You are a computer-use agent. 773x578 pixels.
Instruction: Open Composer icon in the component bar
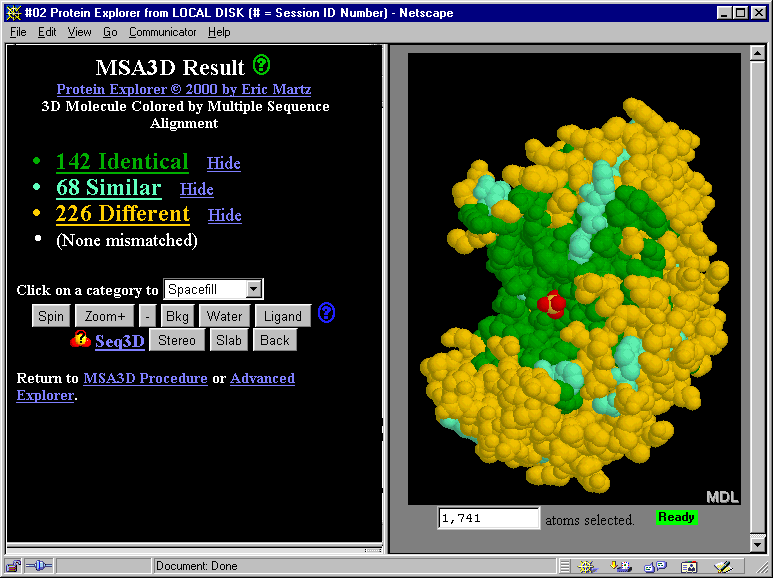point(721,566)
